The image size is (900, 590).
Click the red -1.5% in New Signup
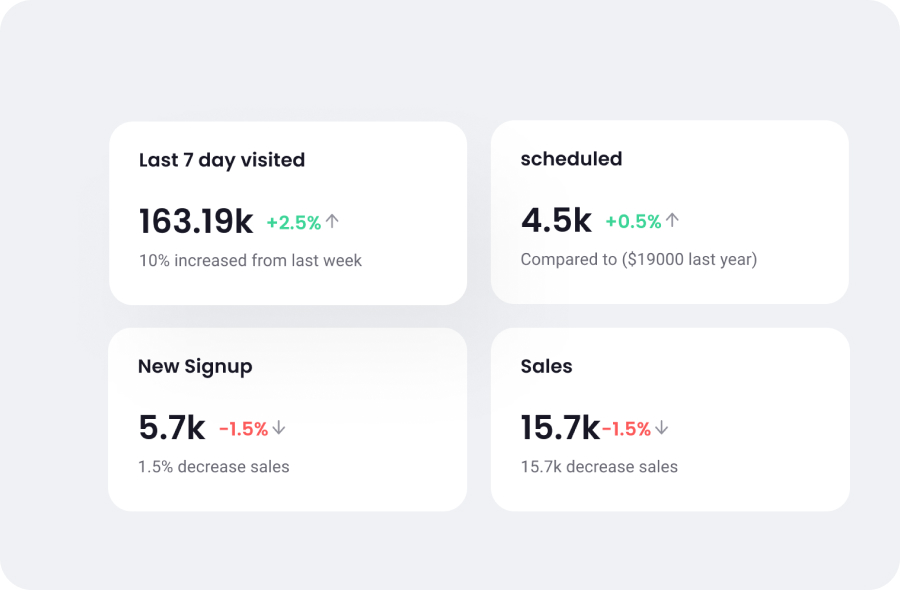[x=243, y=429]
